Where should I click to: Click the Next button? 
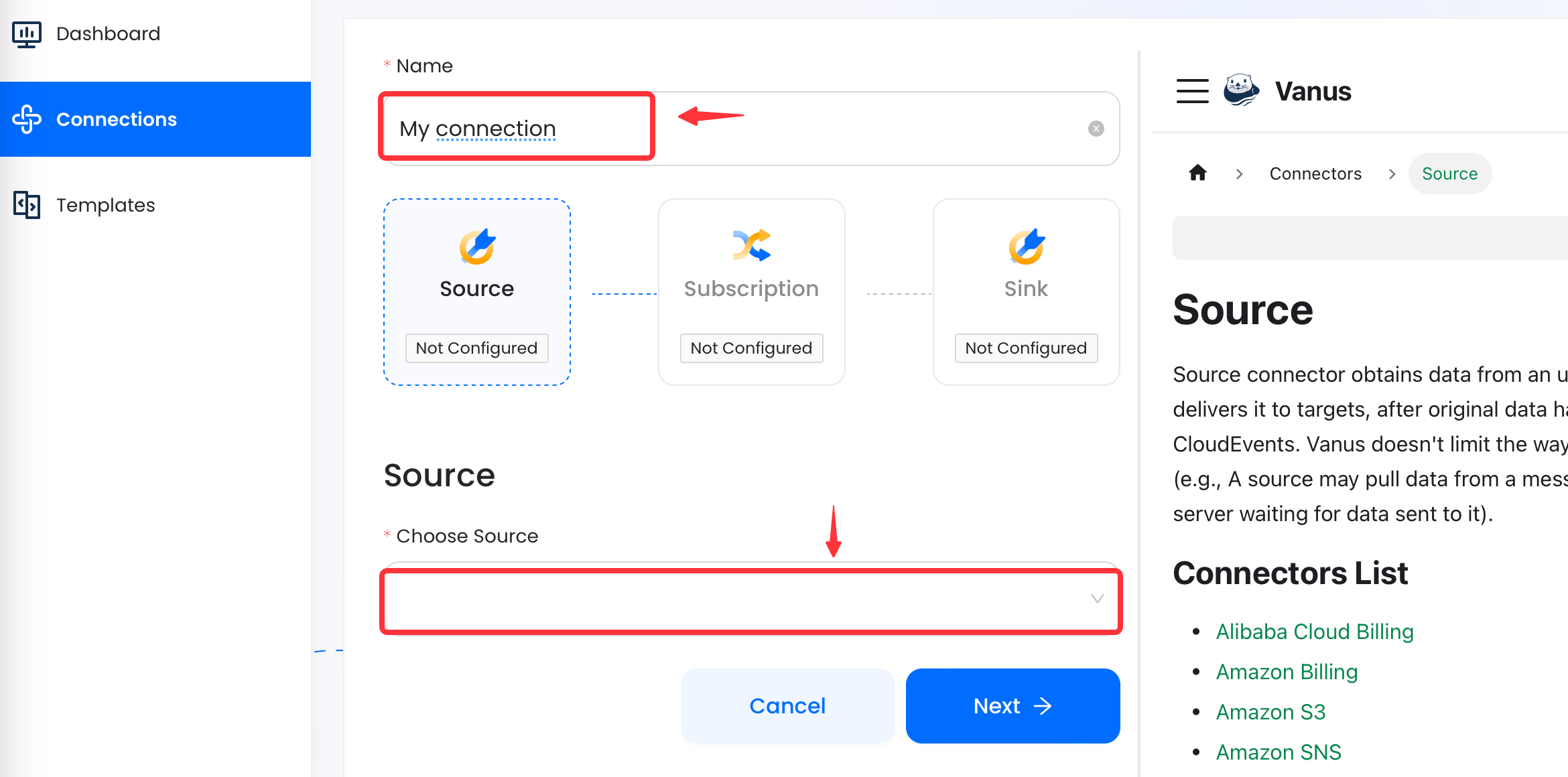click(x=1012, y=705)
